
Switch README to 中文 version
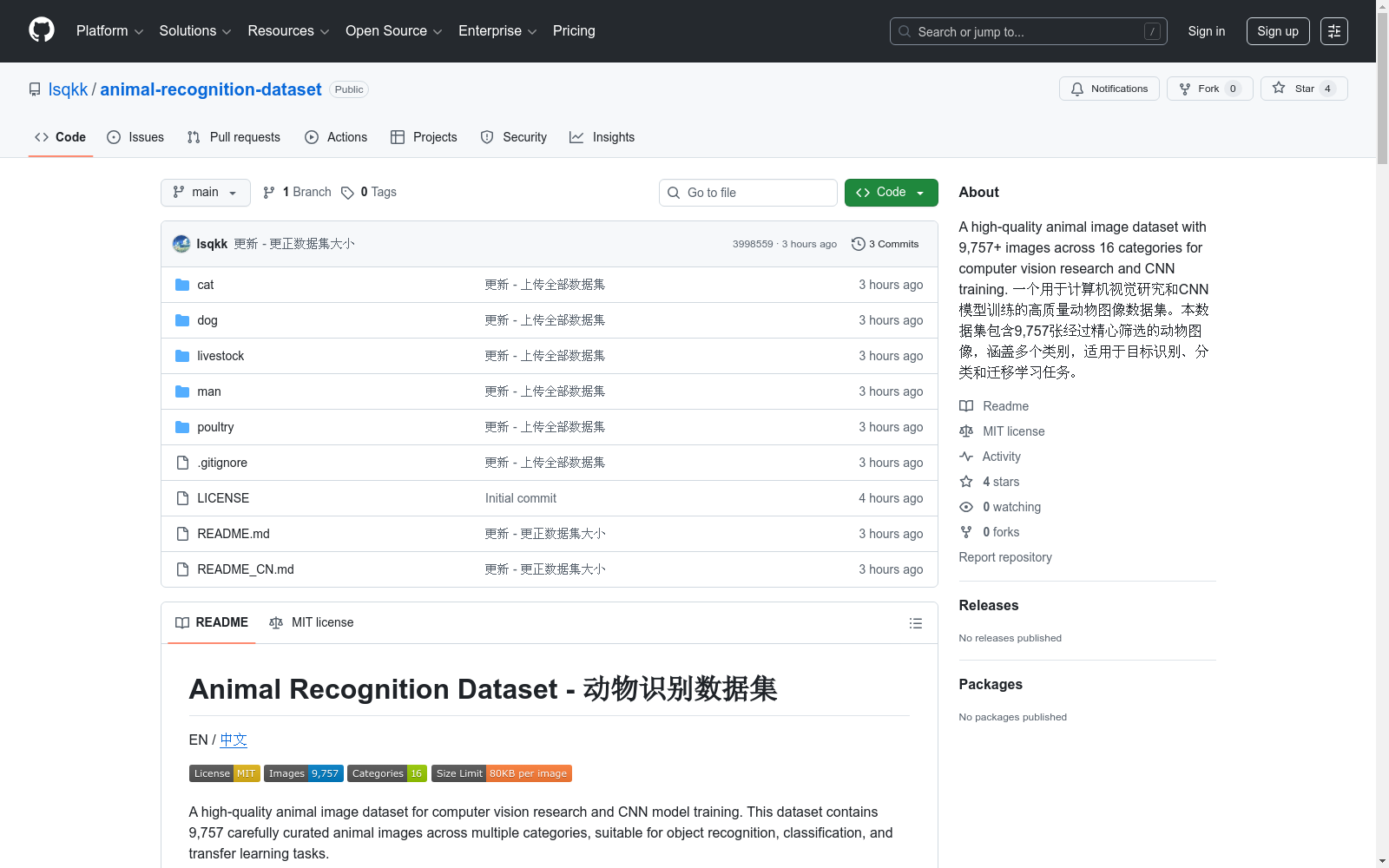tap(234, 740)
